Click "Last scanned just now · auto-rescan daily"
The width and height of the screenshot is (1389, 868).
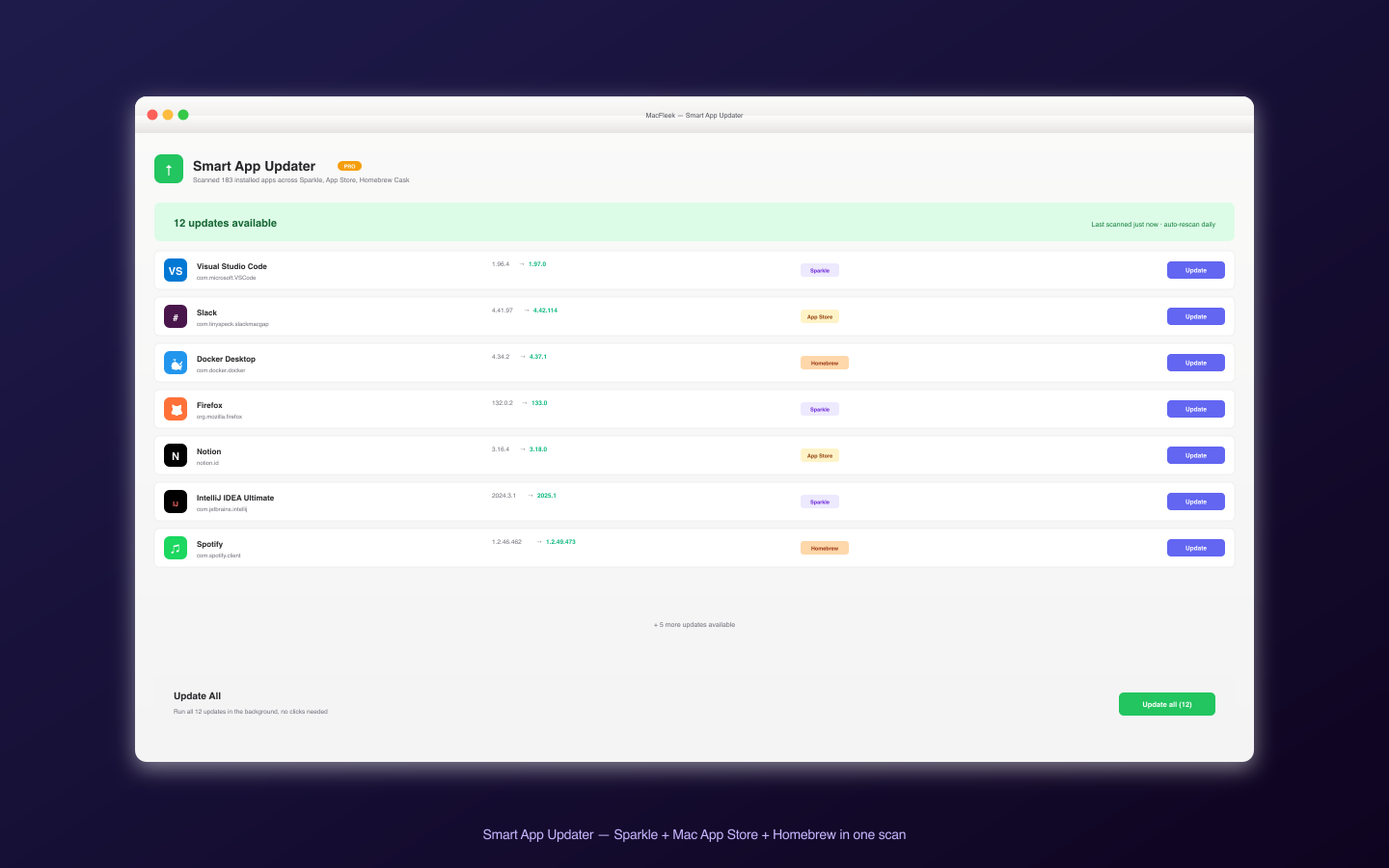click(x=1154, y=225)
